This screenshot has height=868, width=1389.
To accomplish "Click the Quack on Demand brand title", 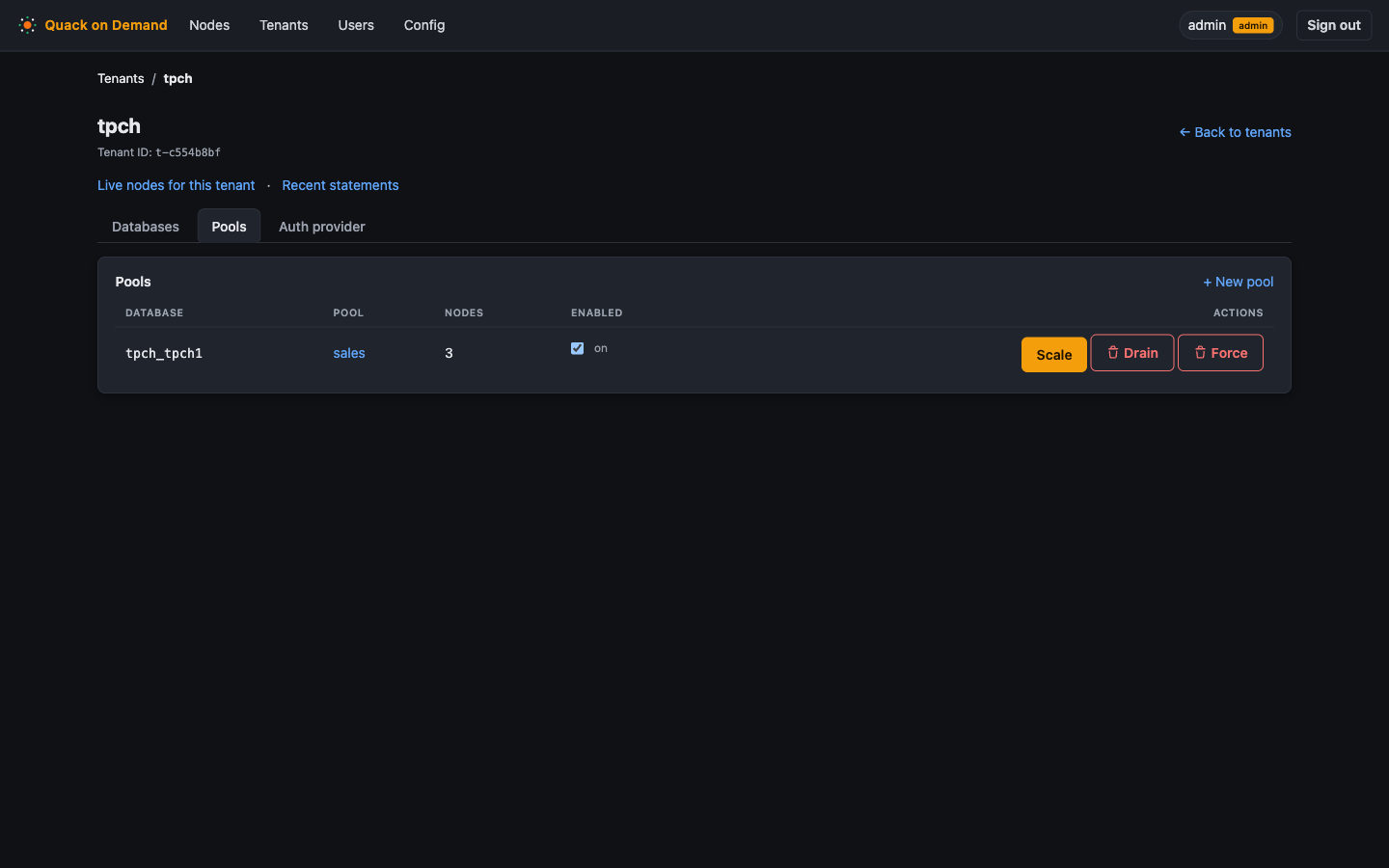I will [x=105, y=25].
